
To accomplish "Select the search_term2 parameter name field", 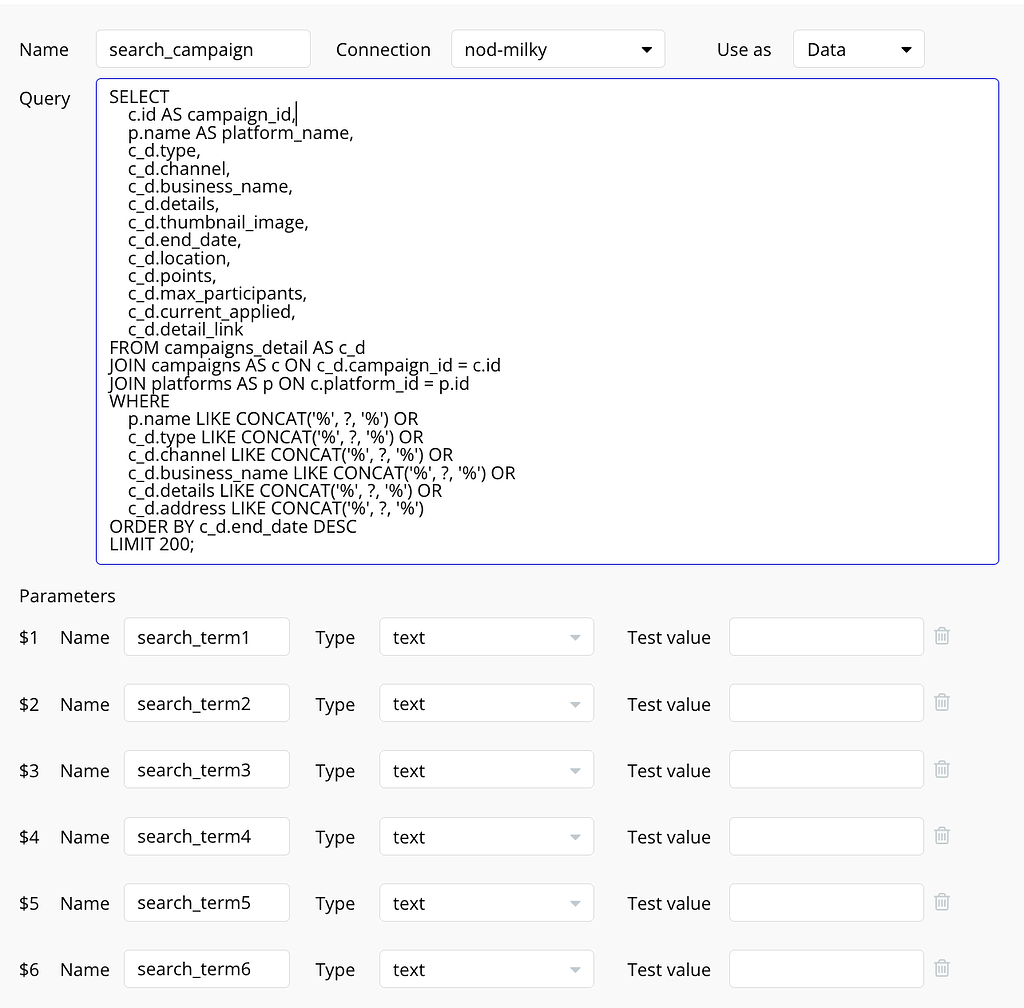I will pos(206,703).
